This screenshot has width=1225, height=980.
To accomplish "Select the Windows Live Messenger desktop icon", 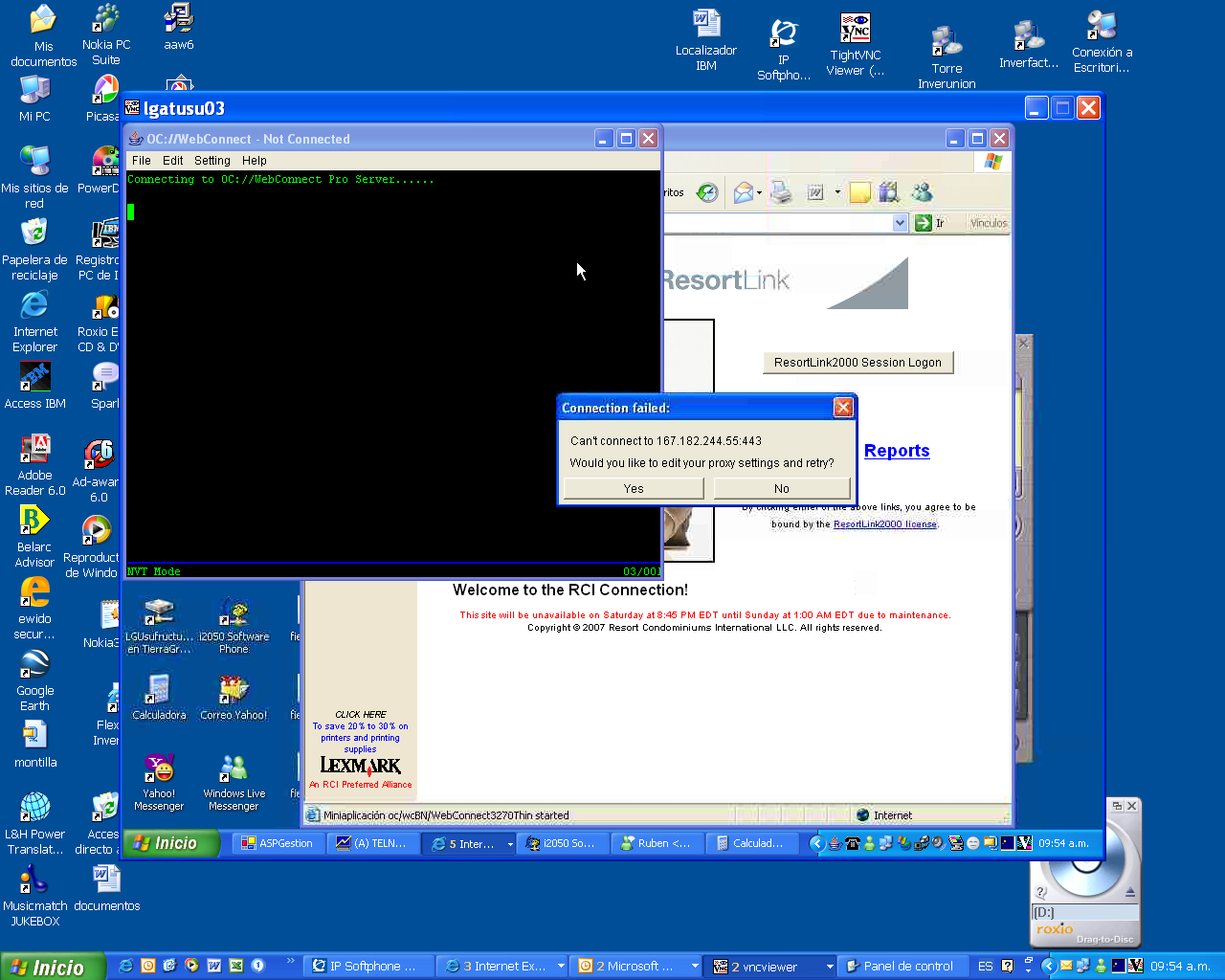I will click(x=234, y=783).
